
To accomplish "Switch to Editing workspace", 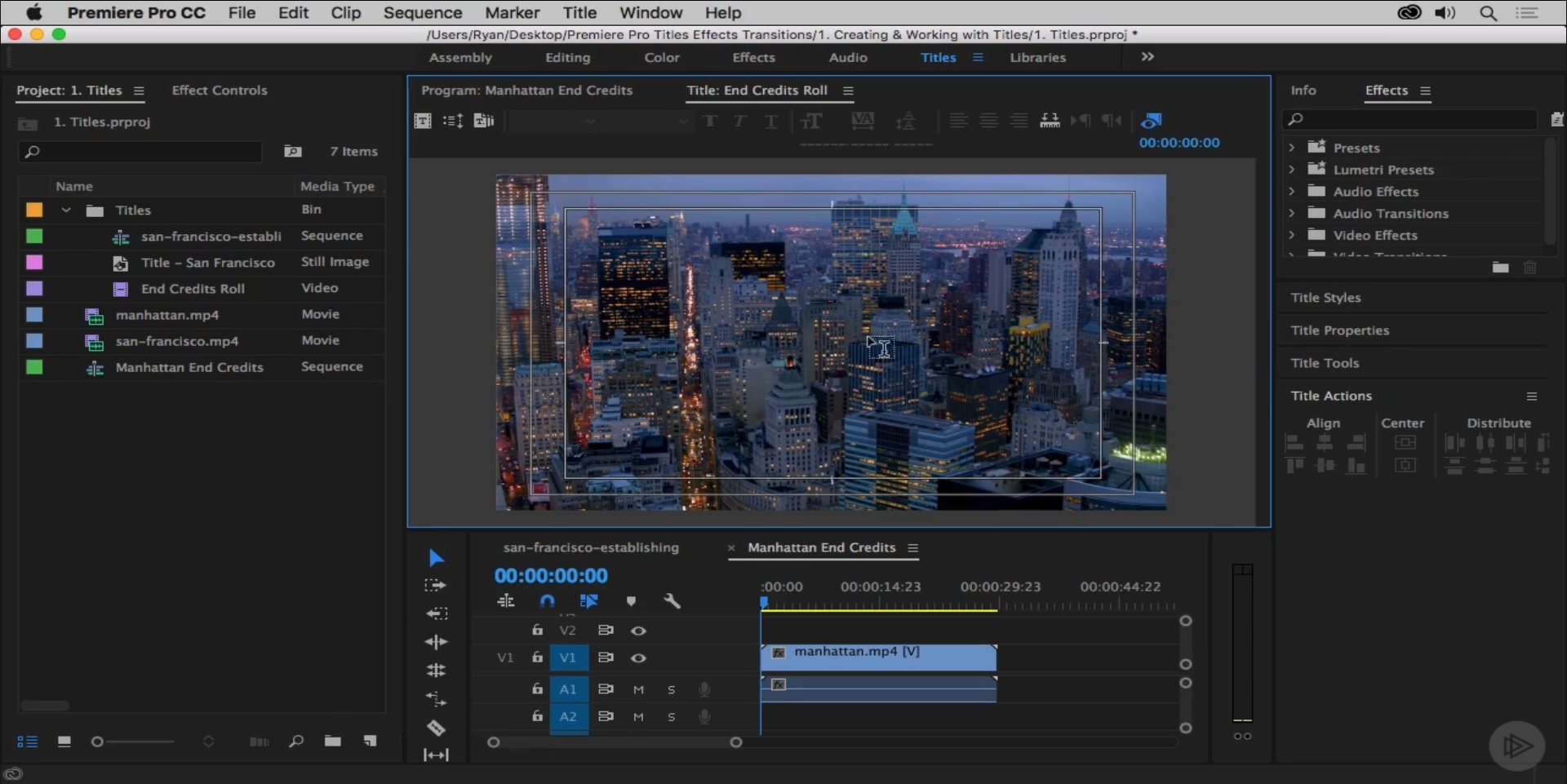I will pos(567,58).
